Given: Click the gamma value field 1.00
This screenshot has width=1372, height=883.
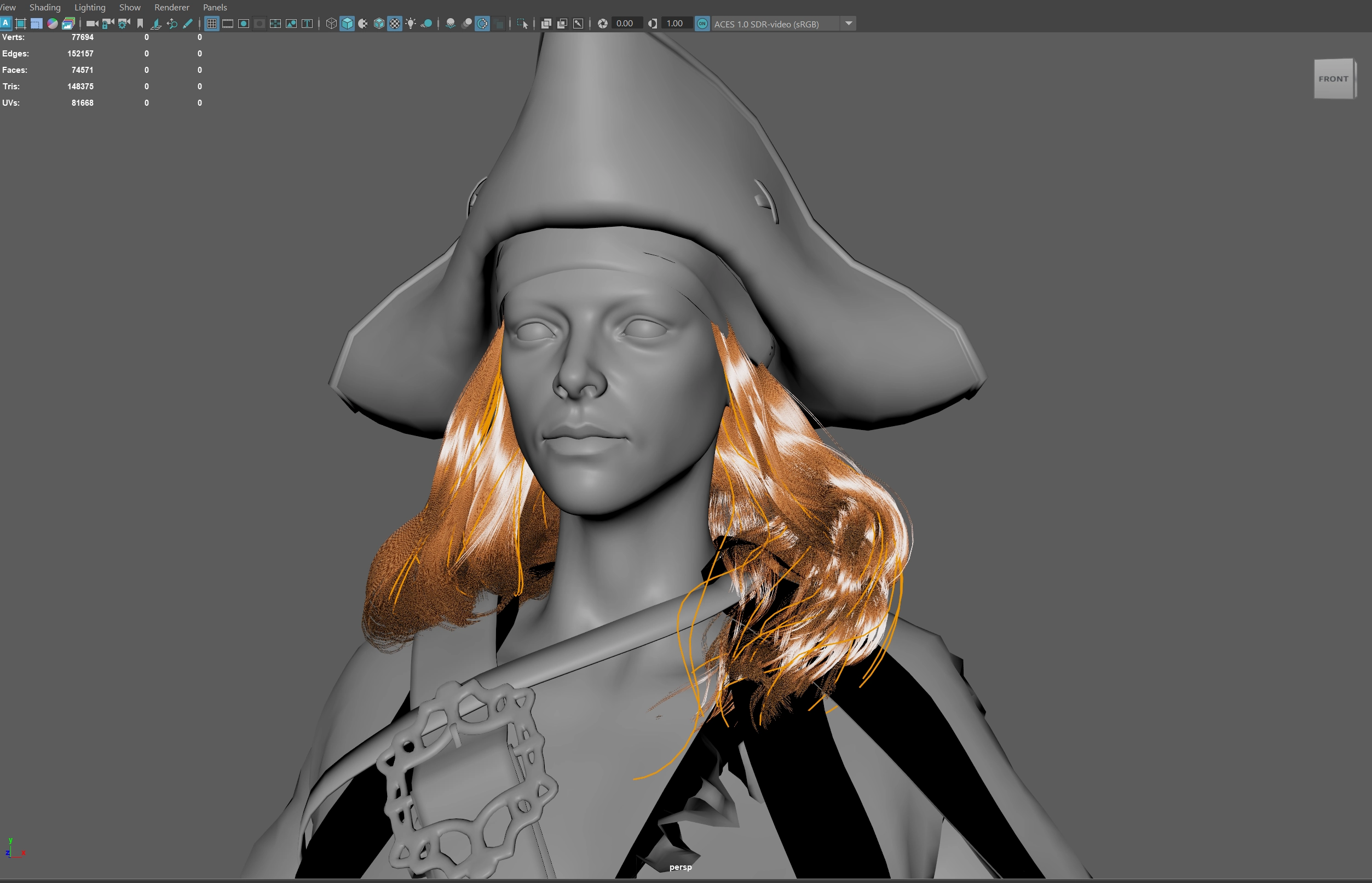Looking at the screenshot, I should click(675, 24).
